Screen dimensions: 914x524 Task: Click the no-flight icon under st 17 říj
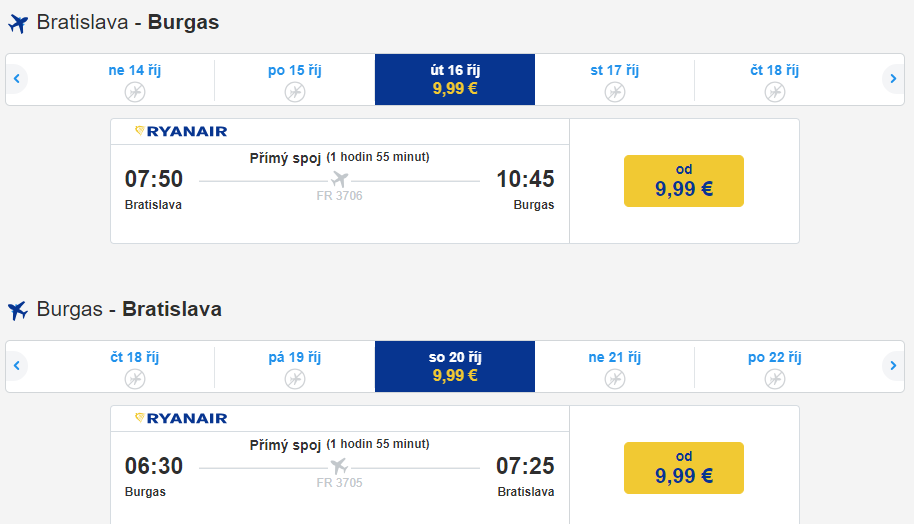point(615,92)
